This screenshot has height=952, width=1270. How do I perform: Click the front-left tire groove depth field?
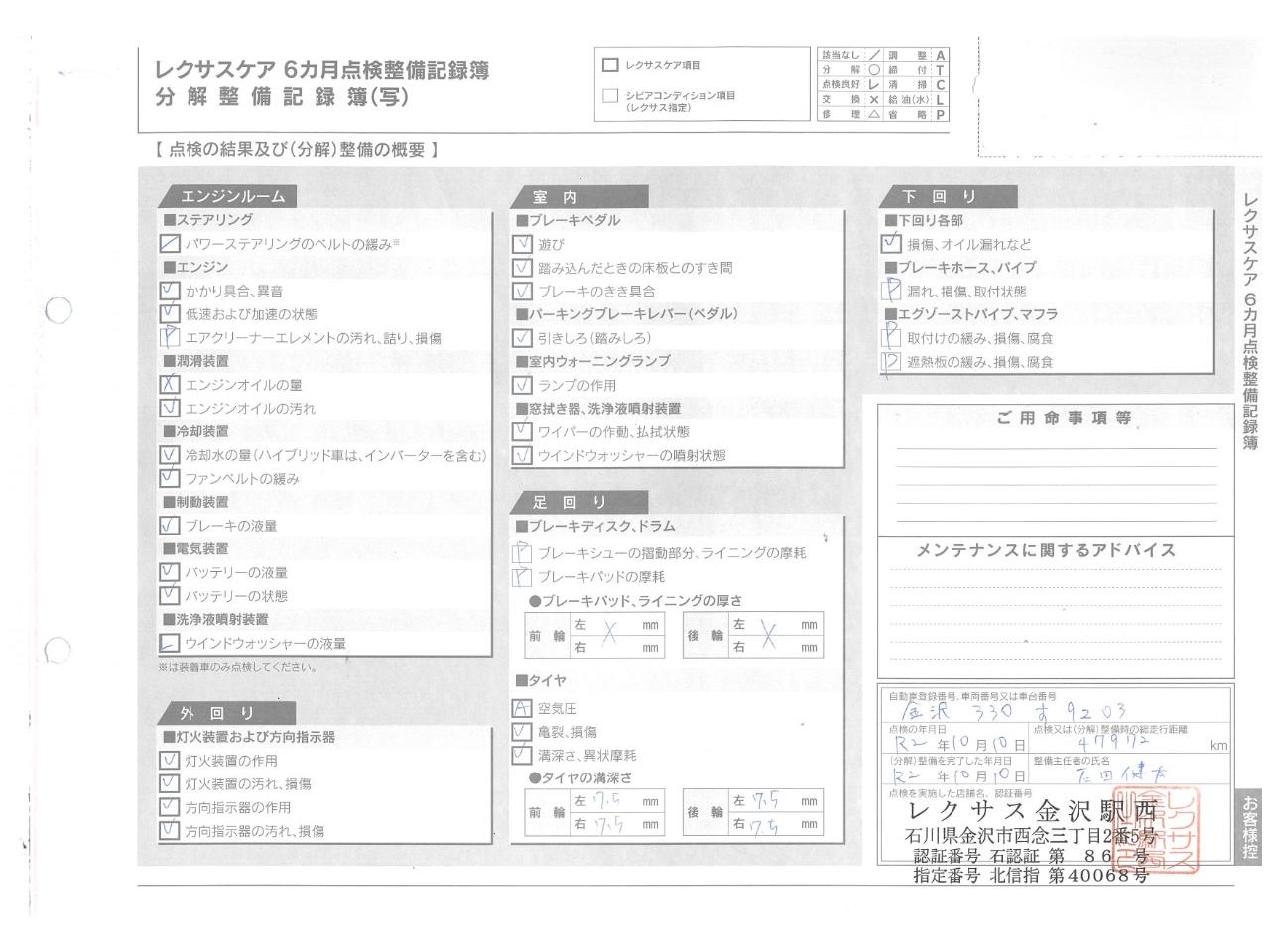(616, 801)
